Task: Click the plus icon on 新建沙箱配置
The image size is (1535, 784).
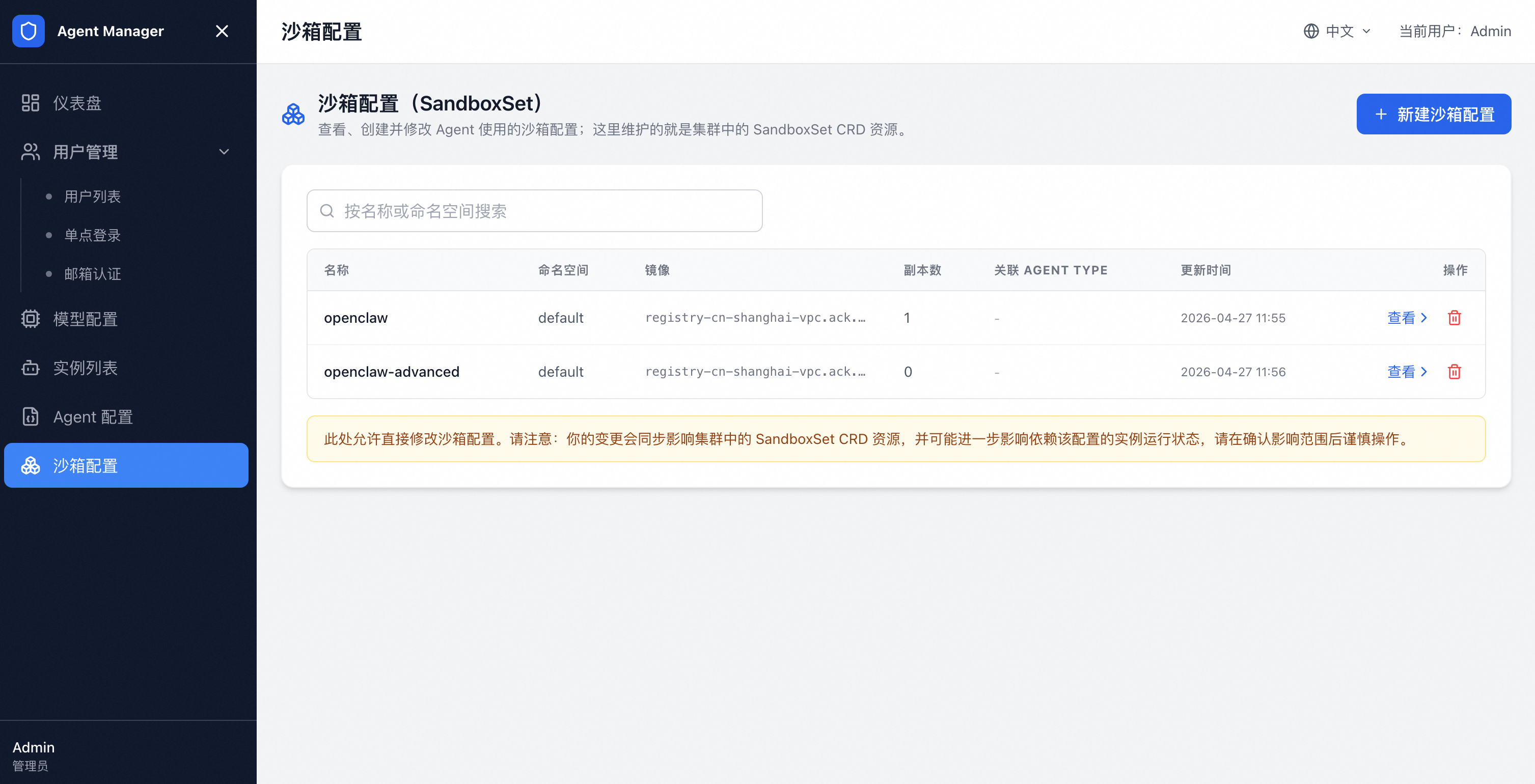Action: [x=1381, y=114]
